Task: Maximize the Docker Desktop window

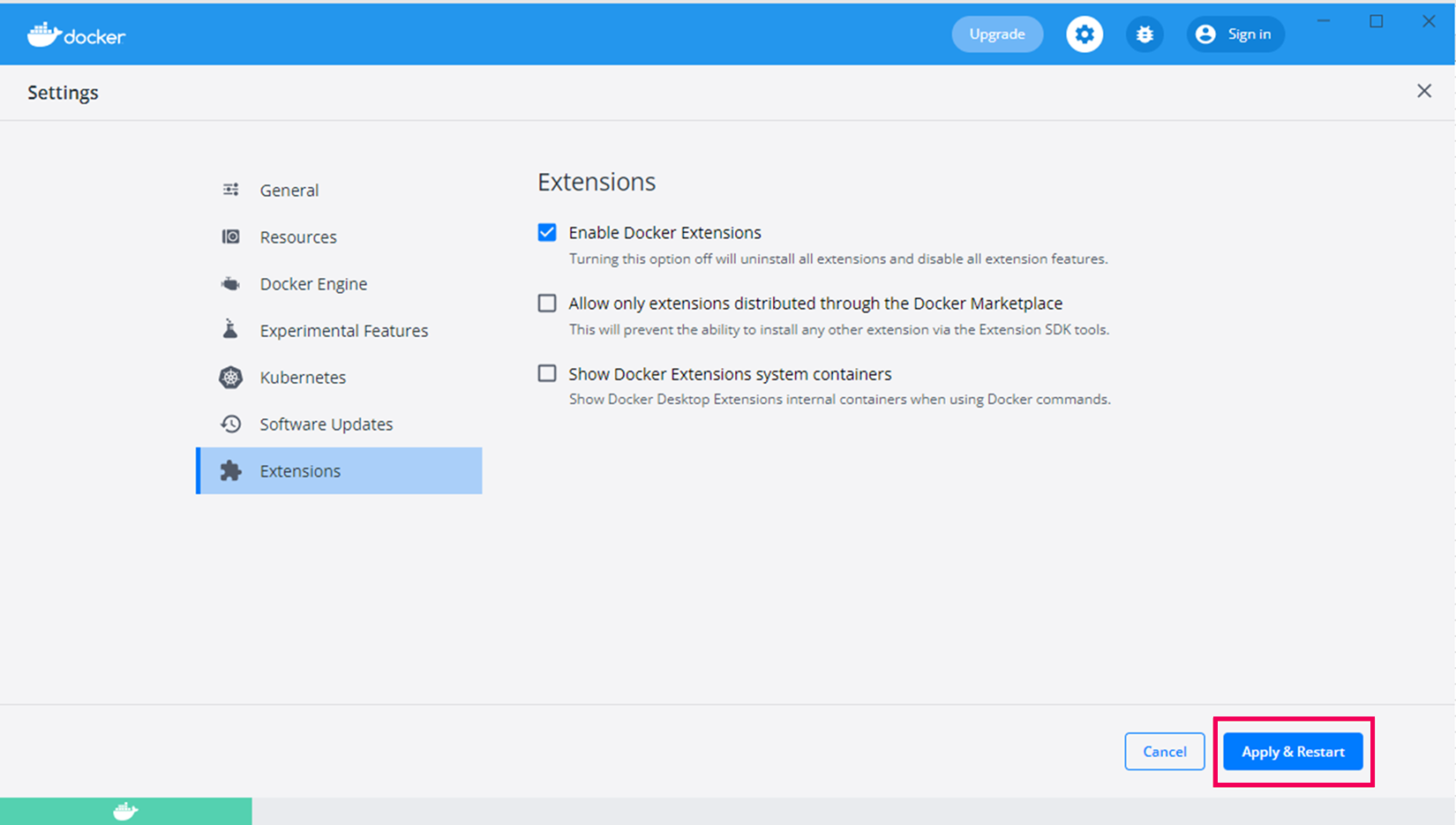Action: pyautogui.click(x=1377, y=21)
